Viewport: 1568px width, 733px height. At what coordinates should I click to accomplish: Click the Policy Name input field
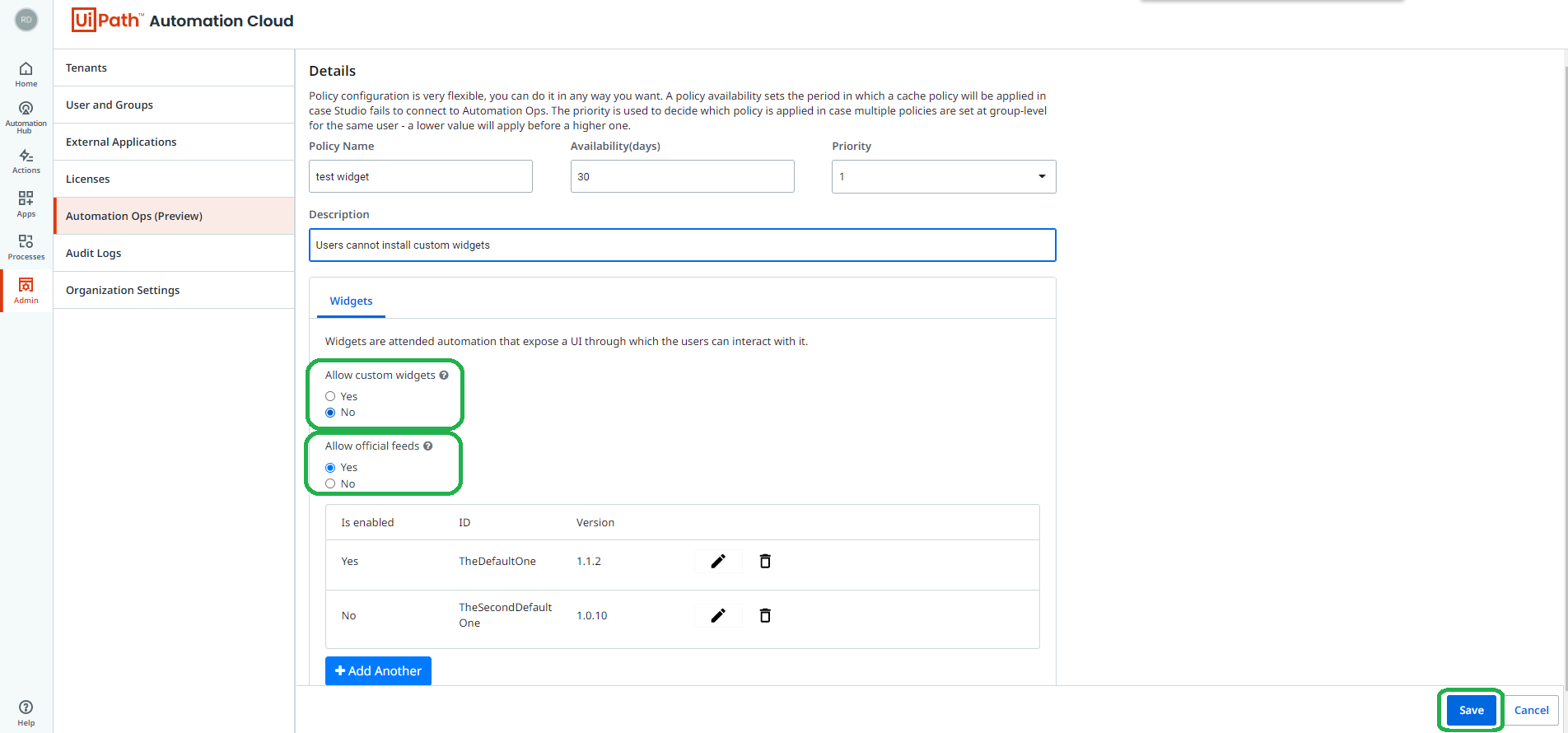[421, 176]
